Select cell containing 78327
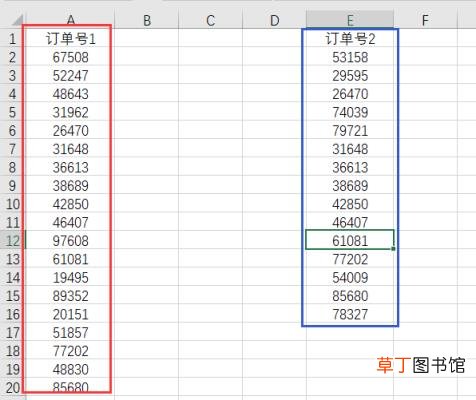476x400 pixels. (x=350, y=314)
